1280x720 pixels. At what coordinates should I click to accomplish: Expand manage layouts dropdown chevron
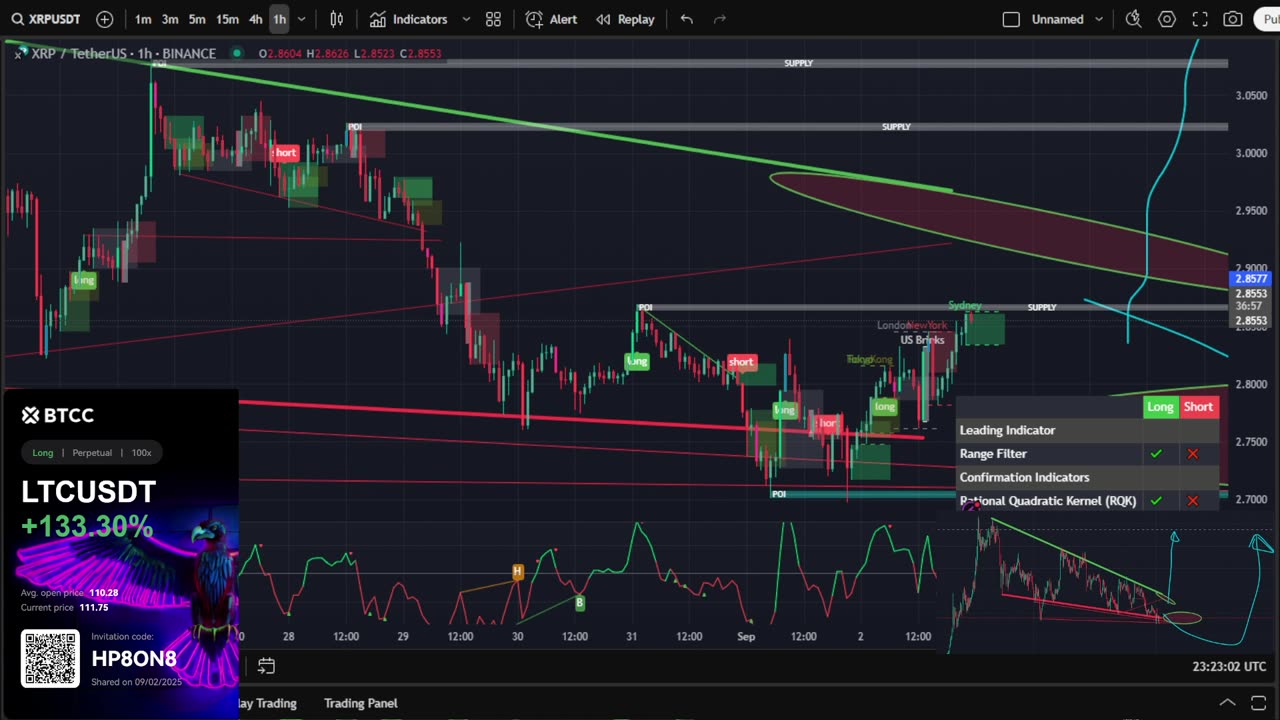1099,19
